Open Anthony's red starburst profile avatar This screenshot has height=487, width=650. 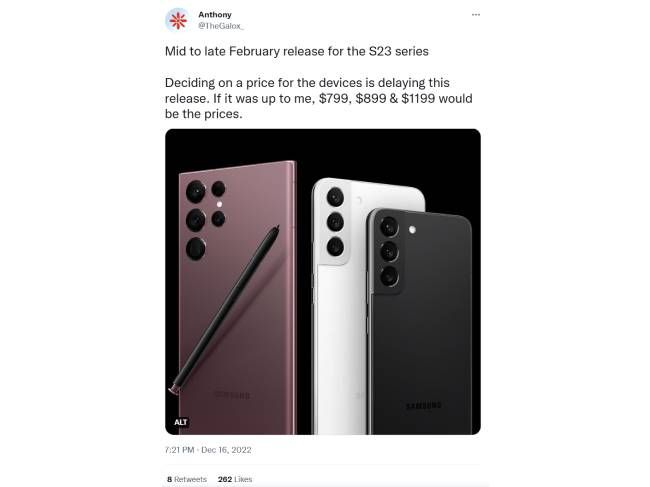(177, 20)
